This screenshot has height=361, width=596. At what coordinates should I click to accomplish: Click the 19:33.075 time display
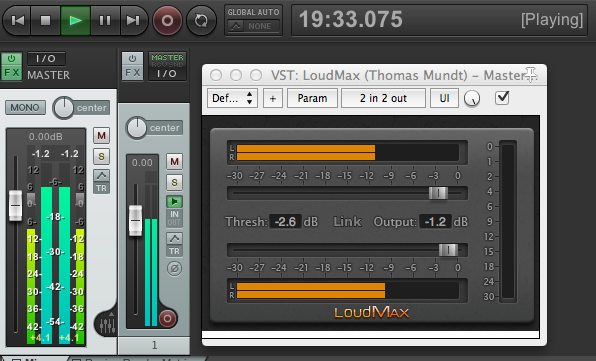[x=350, y=19]
